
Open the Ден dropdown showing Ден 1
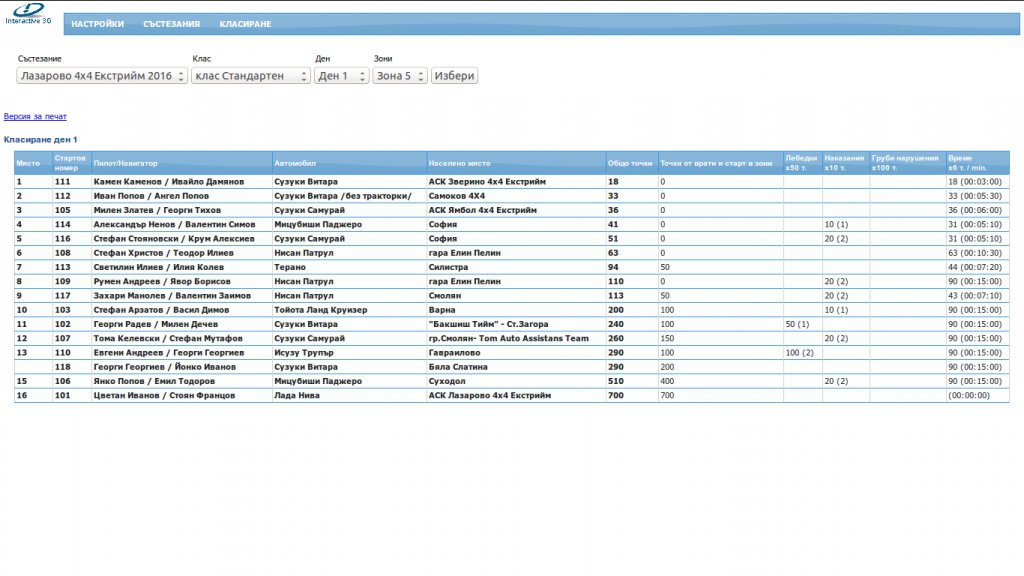pos(342,76)
